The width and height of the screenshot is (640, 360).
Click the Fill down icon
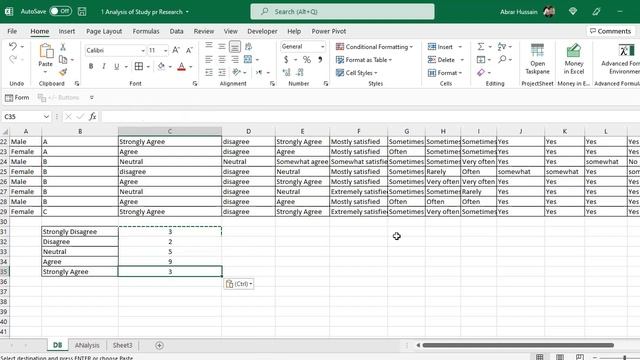click(x=481, y=60)
